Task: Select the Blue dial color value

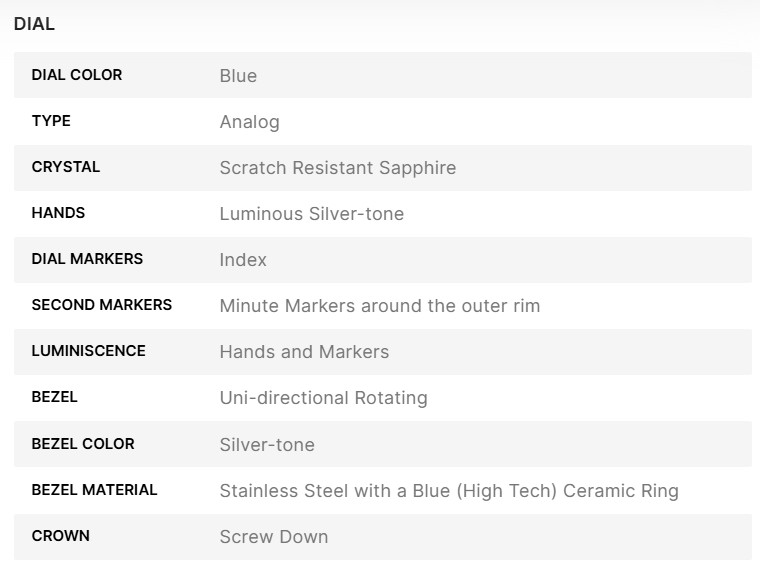Action: (x=238, y=76)
